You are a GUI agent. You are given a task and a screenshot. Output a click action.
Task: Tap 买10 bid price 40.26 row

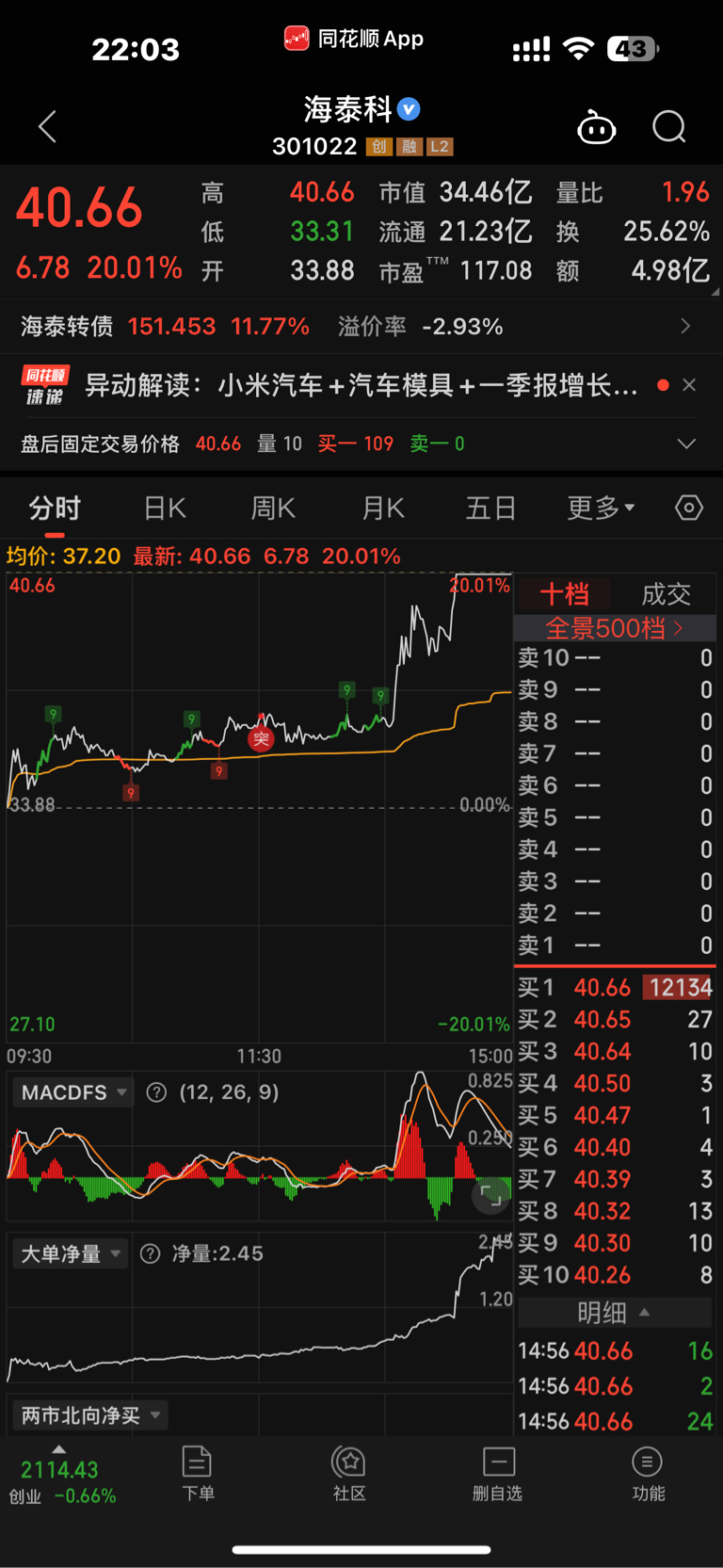click(614, 1275)
